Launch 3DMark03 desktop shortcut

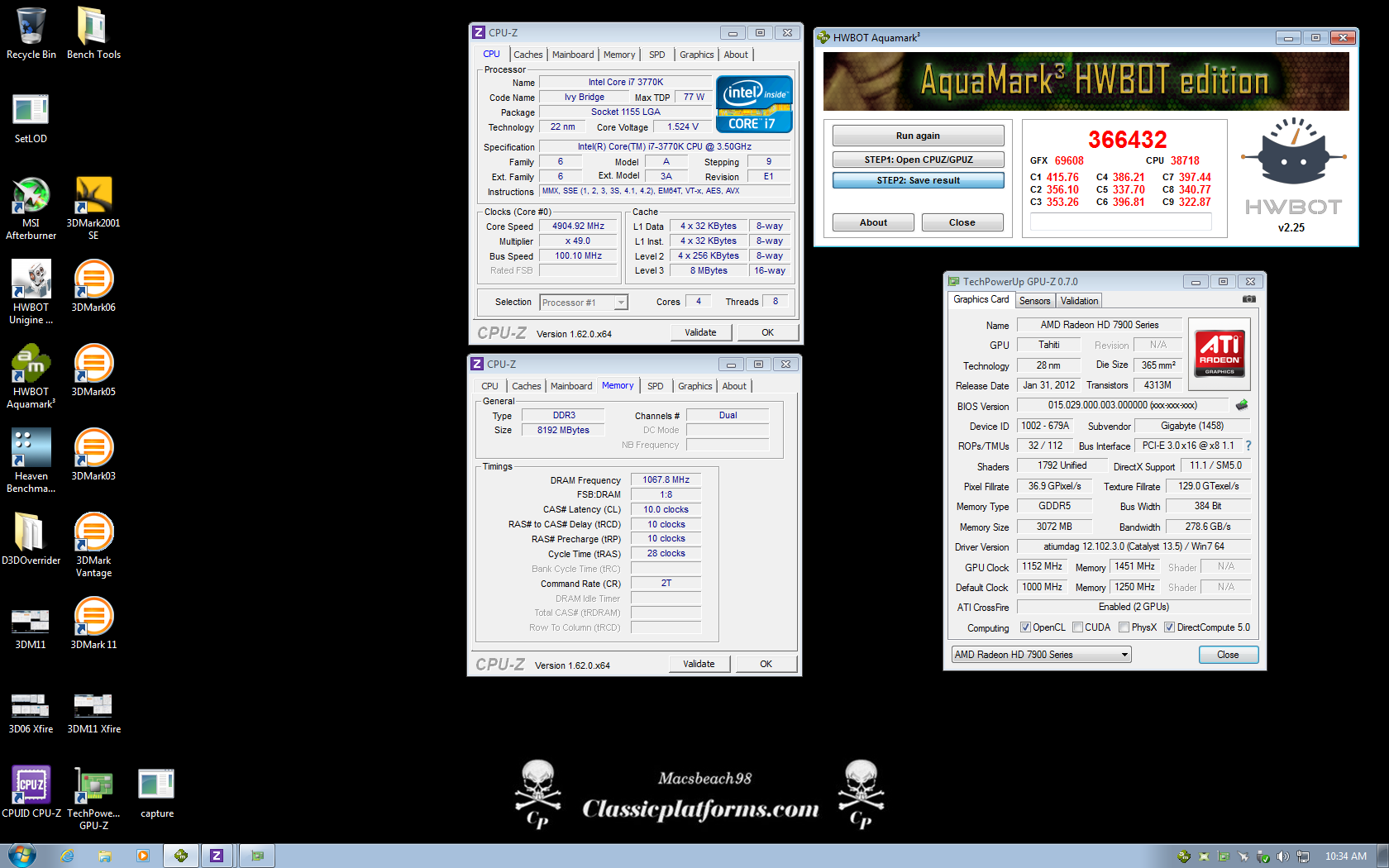93,454
